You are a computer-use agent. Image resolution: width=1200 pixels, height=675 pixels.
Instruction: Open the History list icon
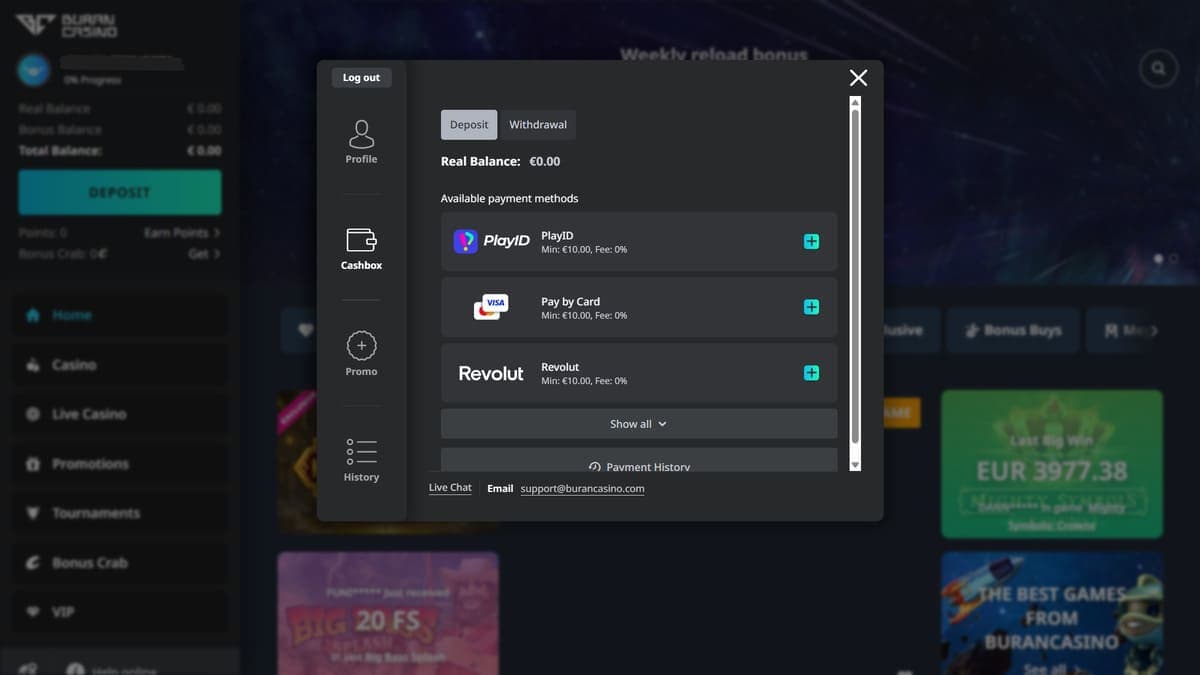[x=361, y=451]
